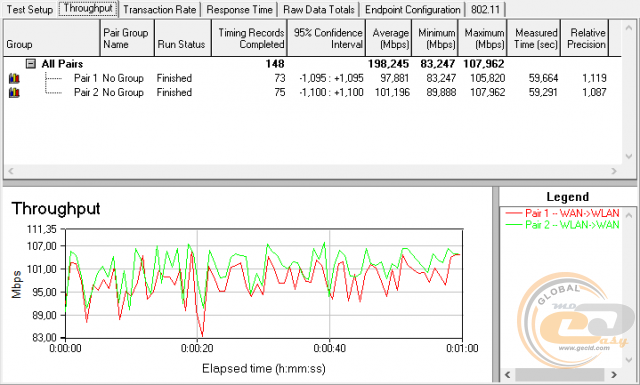
Task: Click the Maximum (Mbps) column header
Action: pyautogui.click(x=482, y=38)
